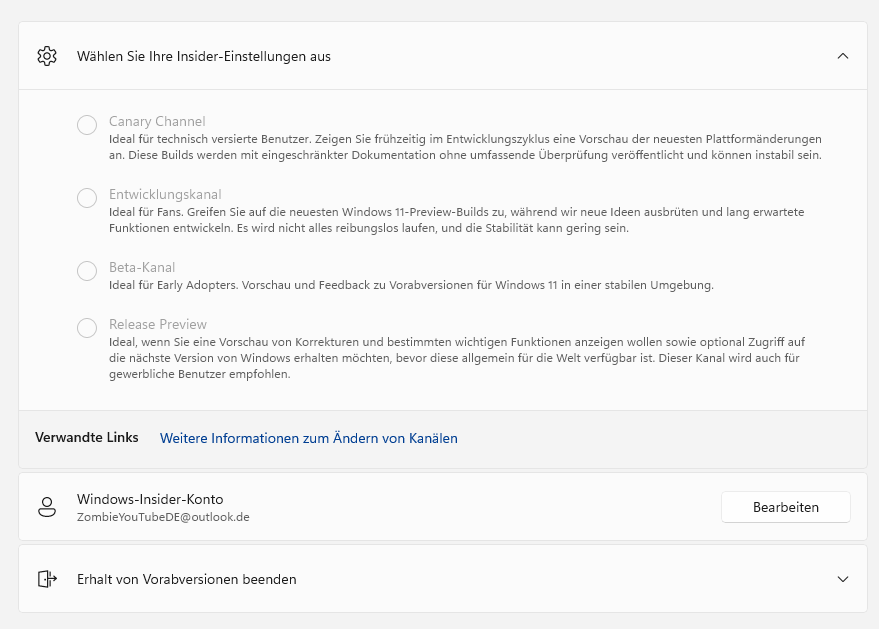Screen dimensions: 879x629
Task: Click the Release Preview label text
Action: coord(158,325)
